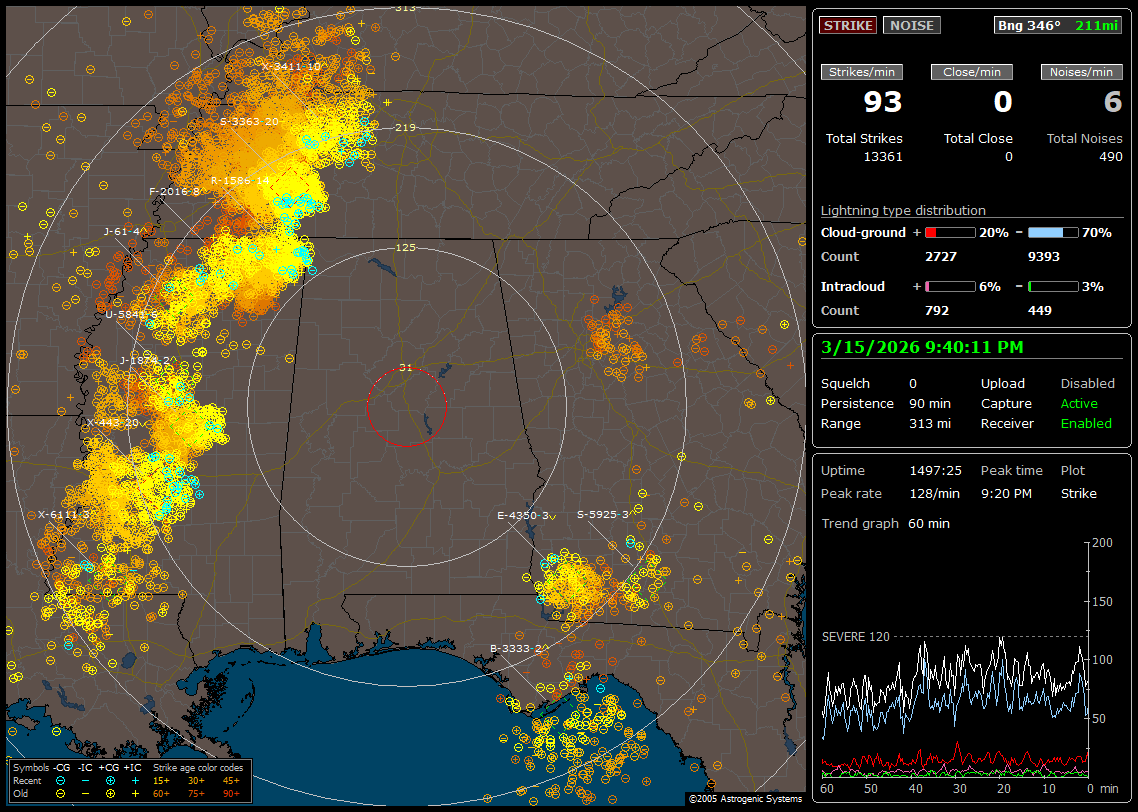Viewport: 1138px width, 812px height.
Task: Click the blue negative cloud-ground percentage bar
Action: click(x=1053, y=232)
